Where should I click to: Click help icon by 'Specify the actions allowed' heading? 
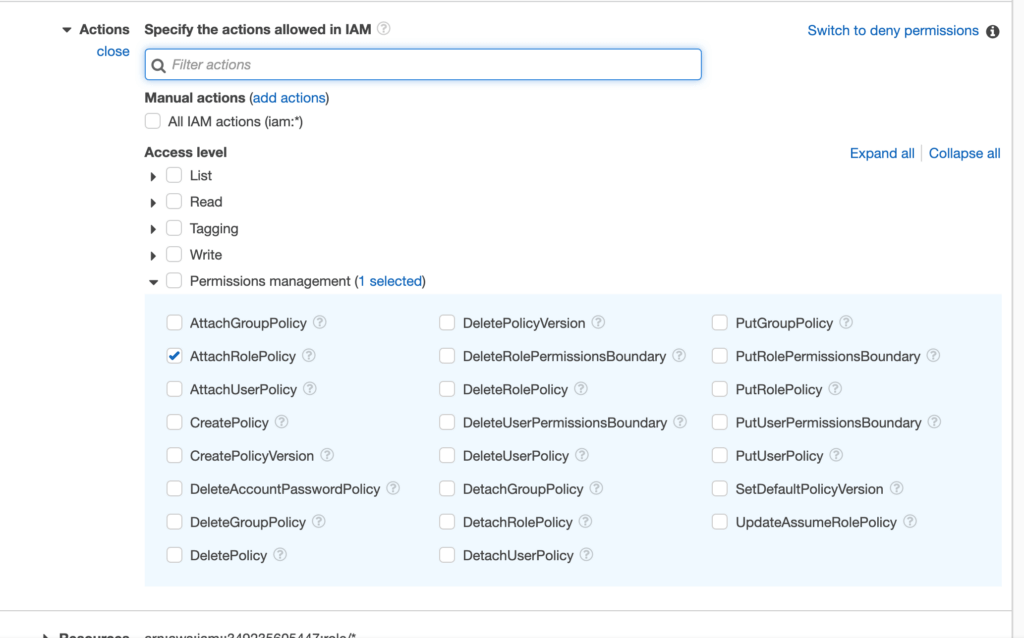(383, 29)
